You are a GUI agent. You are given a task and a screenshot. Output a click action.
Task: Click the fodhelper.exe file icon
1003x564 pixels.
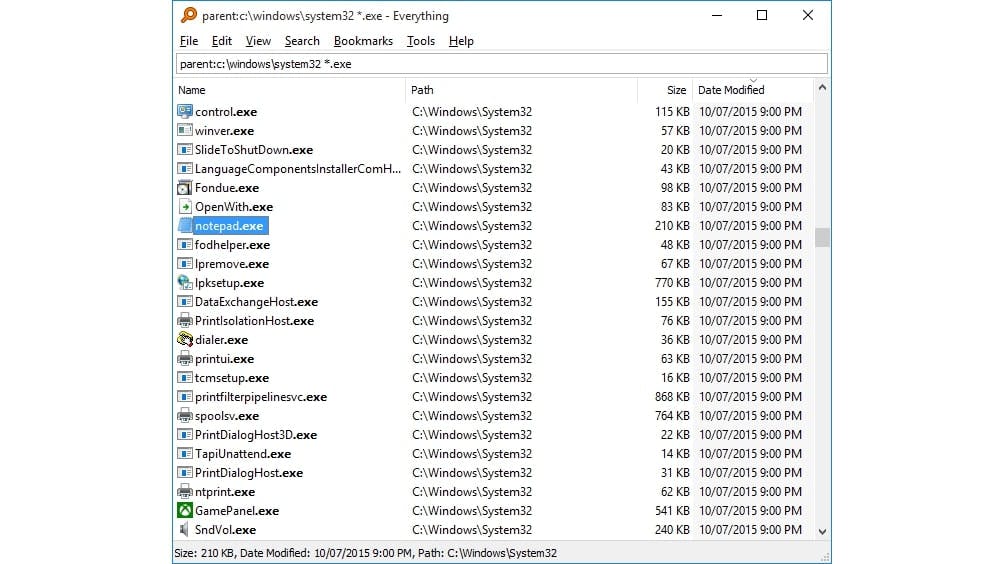tap(185, 245)
